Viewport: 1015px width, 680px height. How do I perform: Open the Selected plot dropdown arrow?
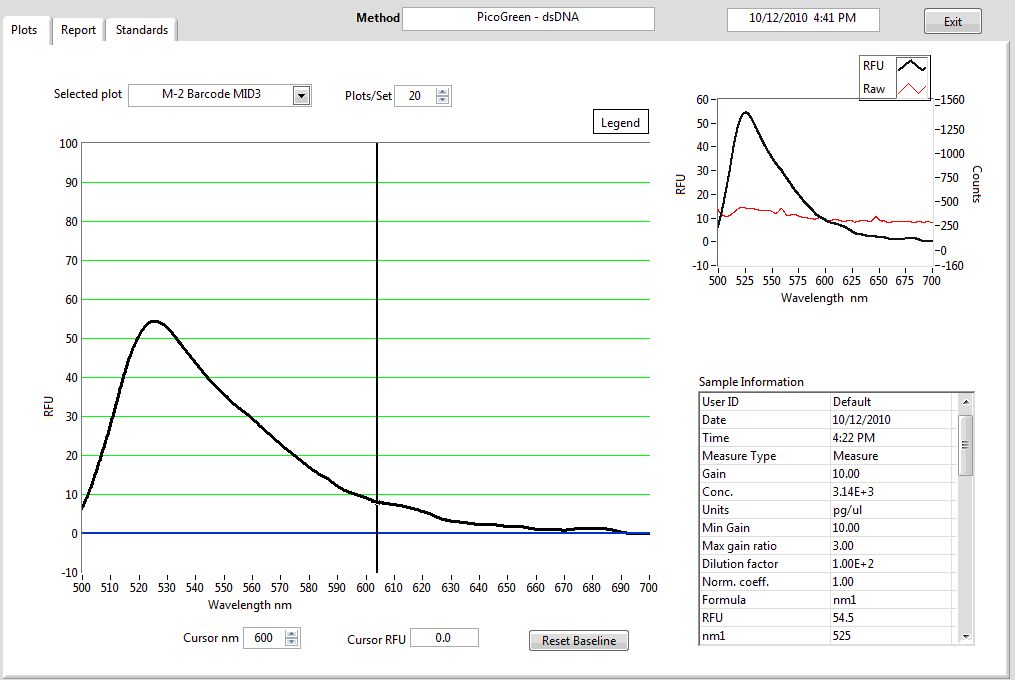(x=301, y=95)
